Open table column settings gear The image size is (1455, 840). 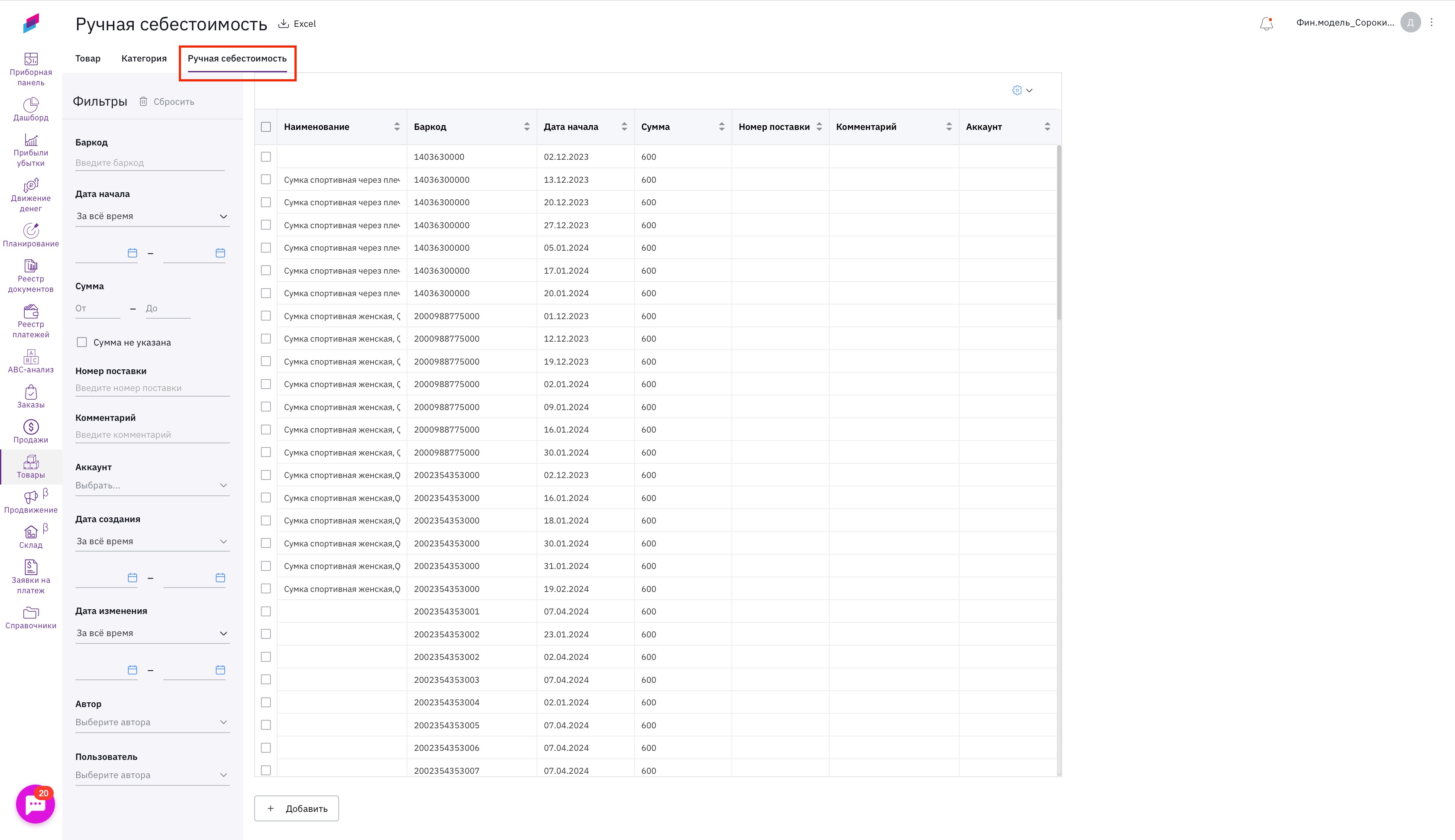coord(1017,90)
